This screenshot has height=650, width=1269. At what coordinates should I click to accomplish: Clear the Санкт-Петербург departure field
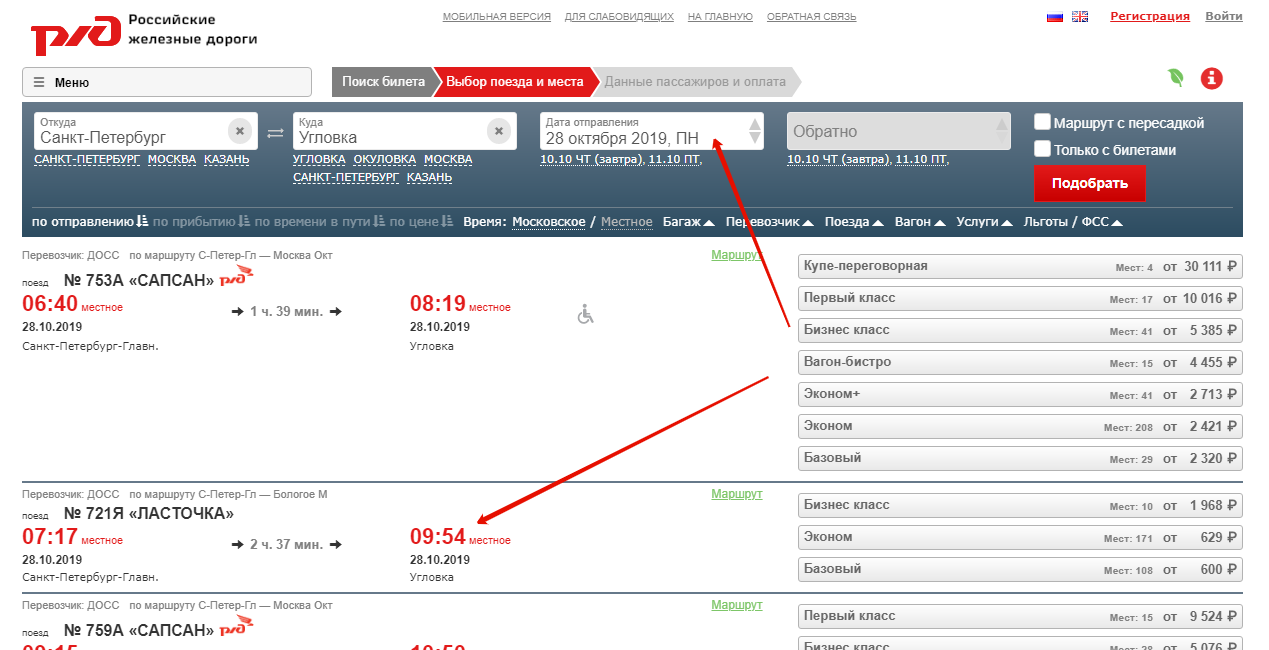(239, 131)
